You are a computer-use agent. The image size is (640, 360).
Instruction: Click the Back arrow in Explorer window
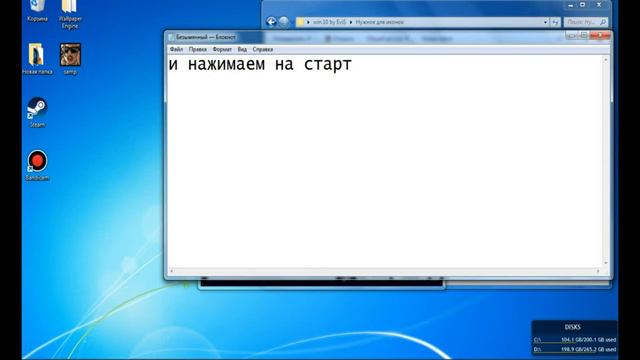[x=271, y=22]
